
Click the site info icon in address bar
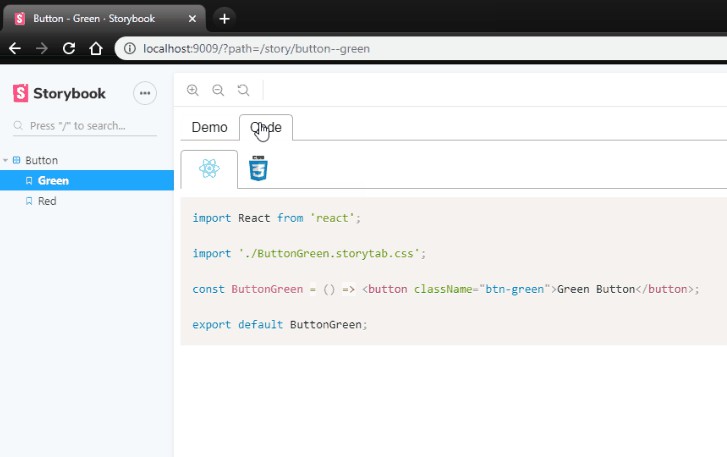[128, 48]
